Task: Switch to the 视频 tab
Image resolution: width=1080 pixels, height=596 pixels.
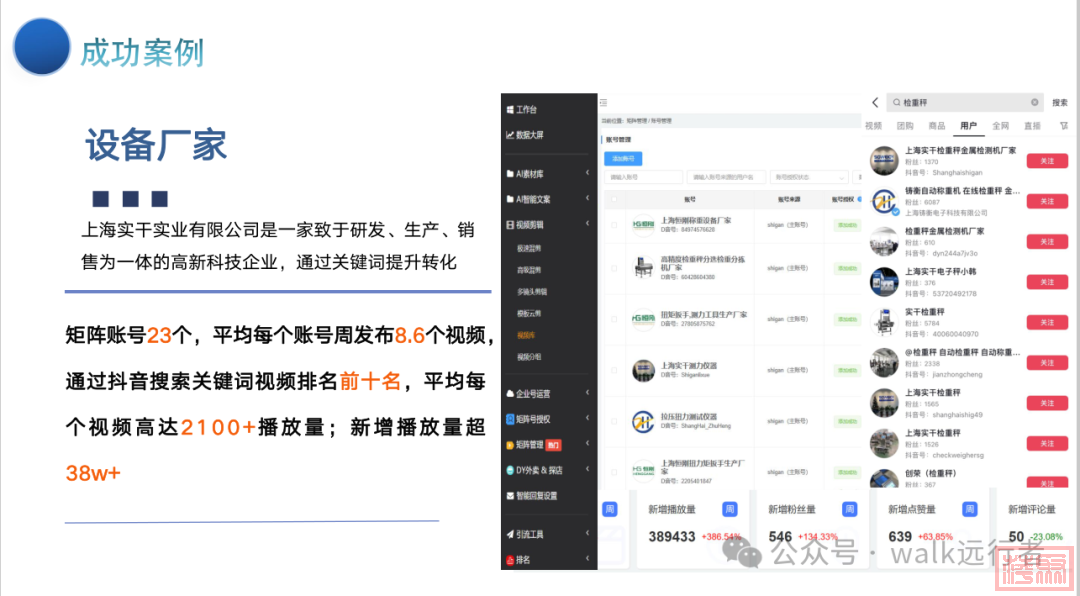Action: tap(873, 125)
